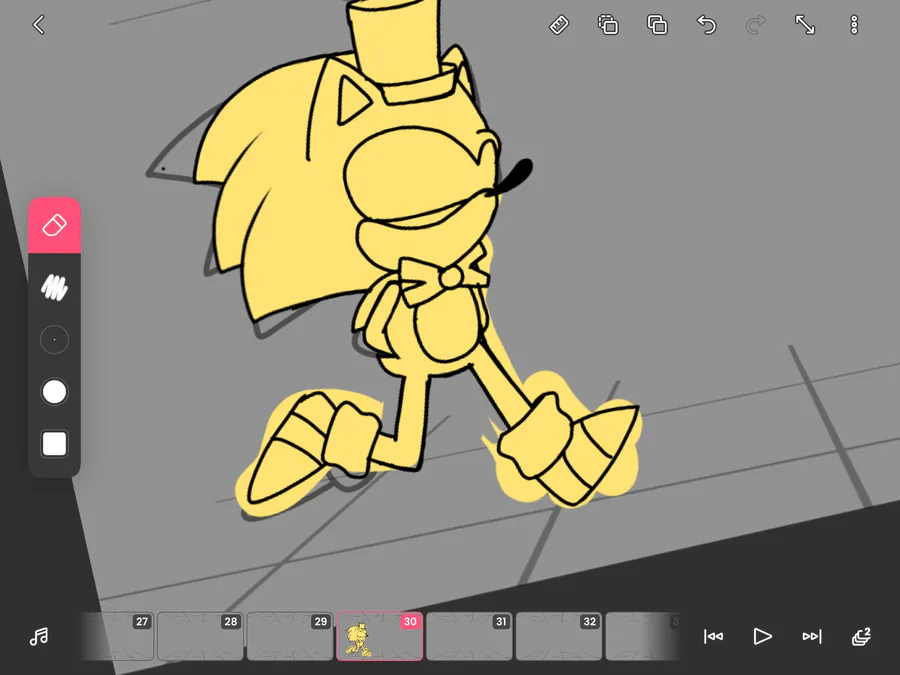Open the layers panel showing 2
The width and height of the screenshot is (900, 675).
click(861, 637)
